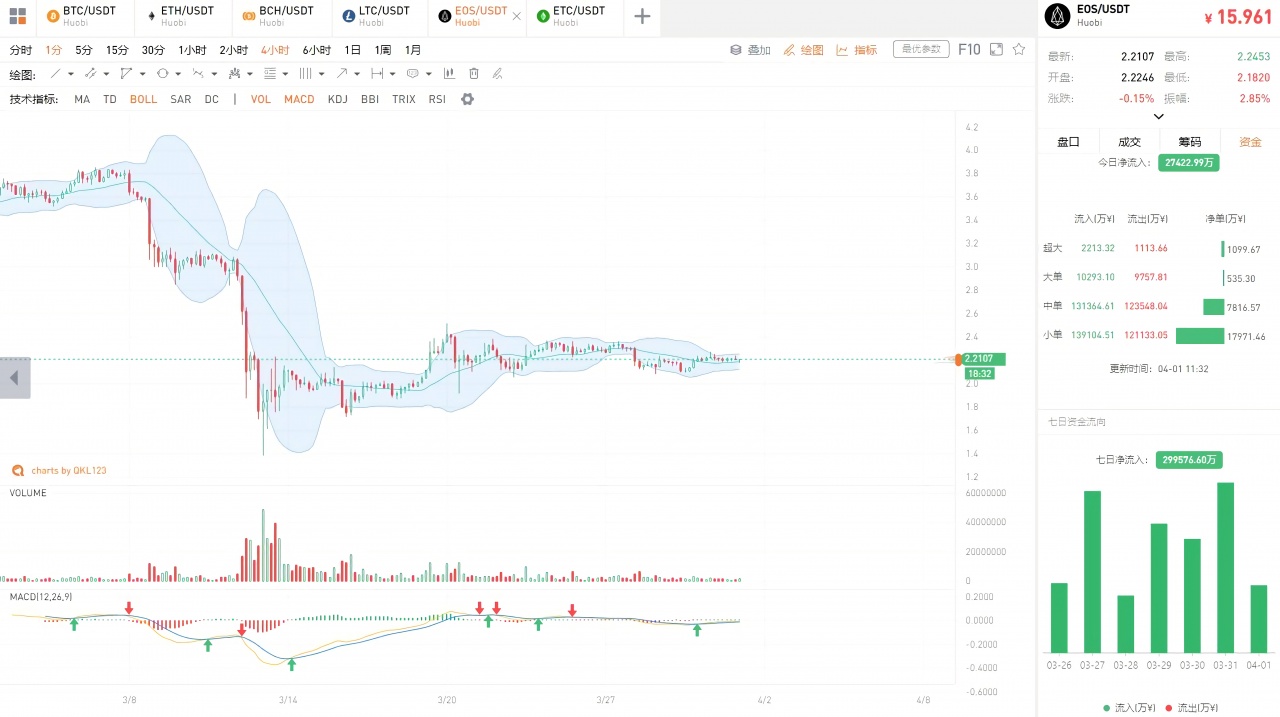Select the vertical time lines tool
Screen dimensions: 1280x717
coord(305,73)
